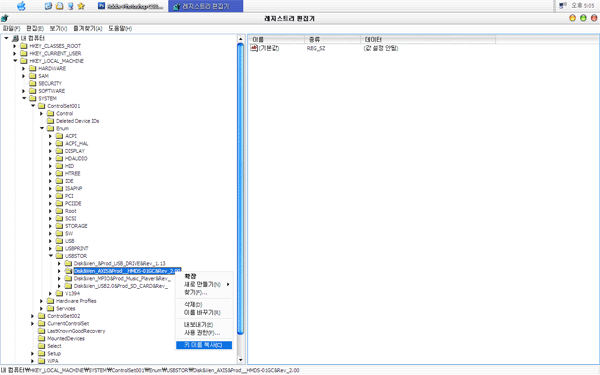Collapse the HKEY_LOCAL_MACHINE arrow

tap(15, 61)
